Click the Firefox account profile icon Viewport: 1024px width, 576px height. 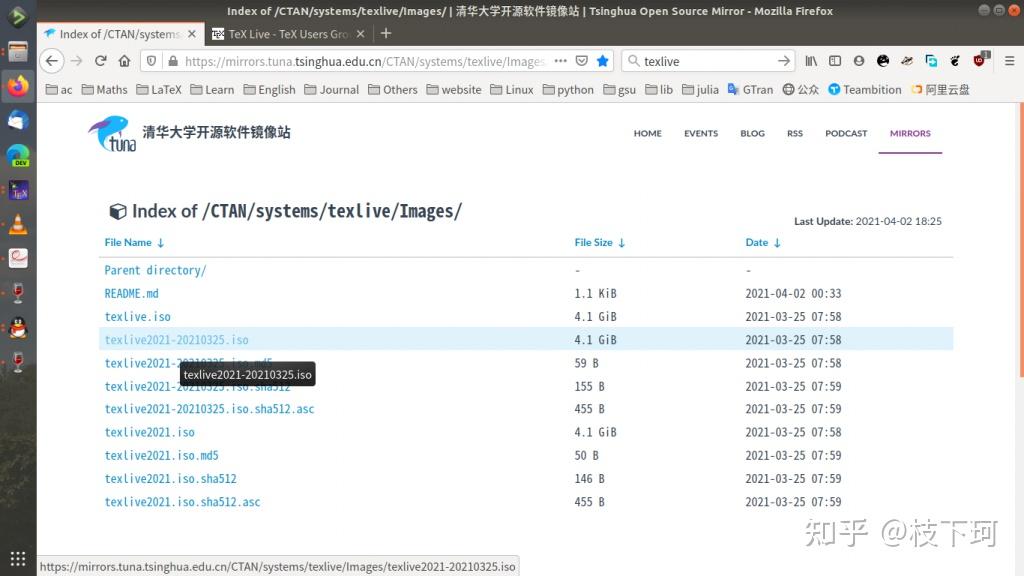point(860,61)
